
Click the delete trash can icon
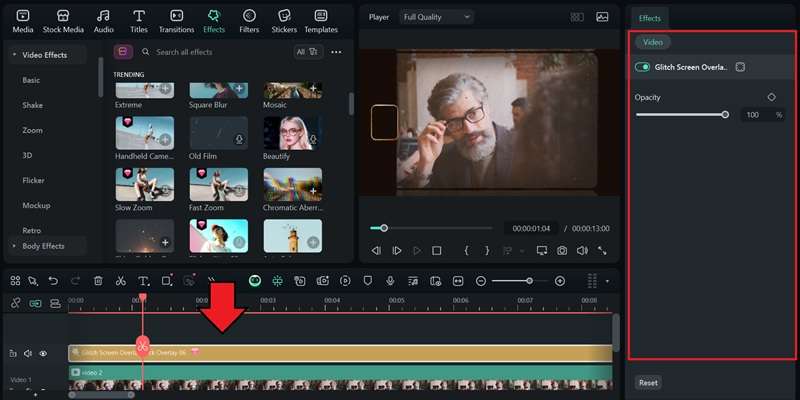click(x=98, y=281)
